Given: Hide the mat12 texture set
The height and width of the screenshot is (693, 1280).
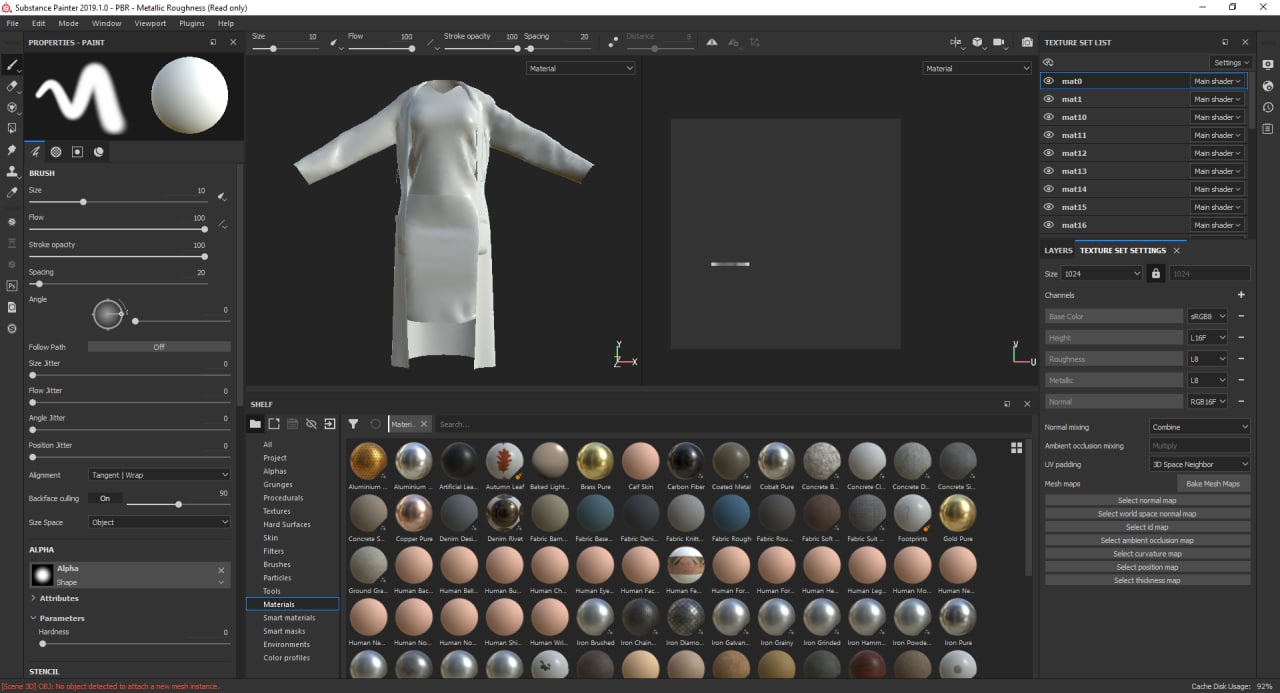Looking at the screenshot, I should click(x=1049, y=153).
